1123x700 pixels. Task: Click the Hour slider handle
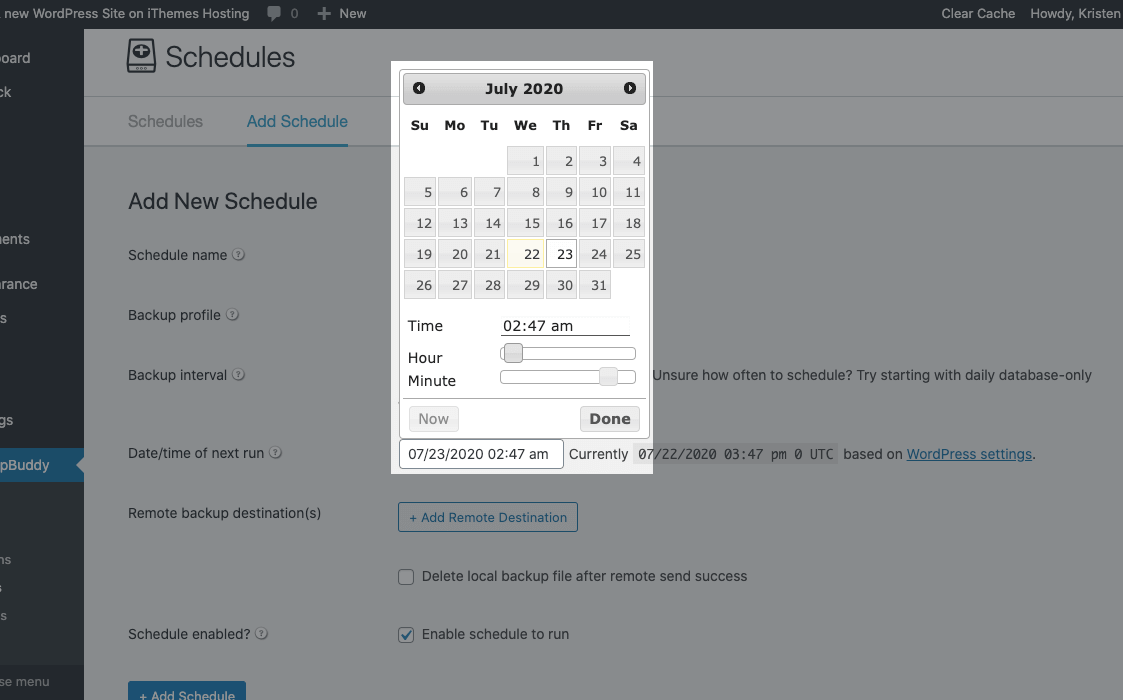click(x=513, y=353)
